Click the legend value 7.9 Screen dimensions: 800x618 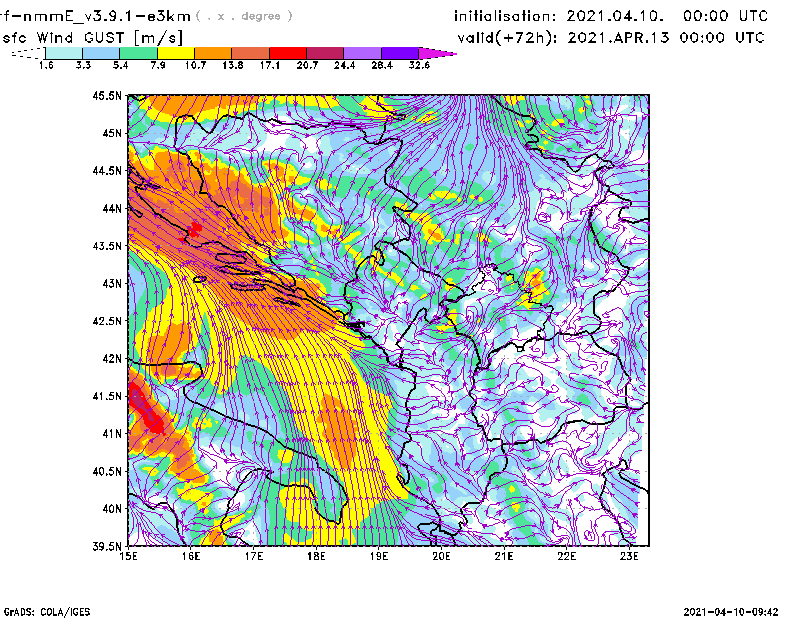[158, 65]
